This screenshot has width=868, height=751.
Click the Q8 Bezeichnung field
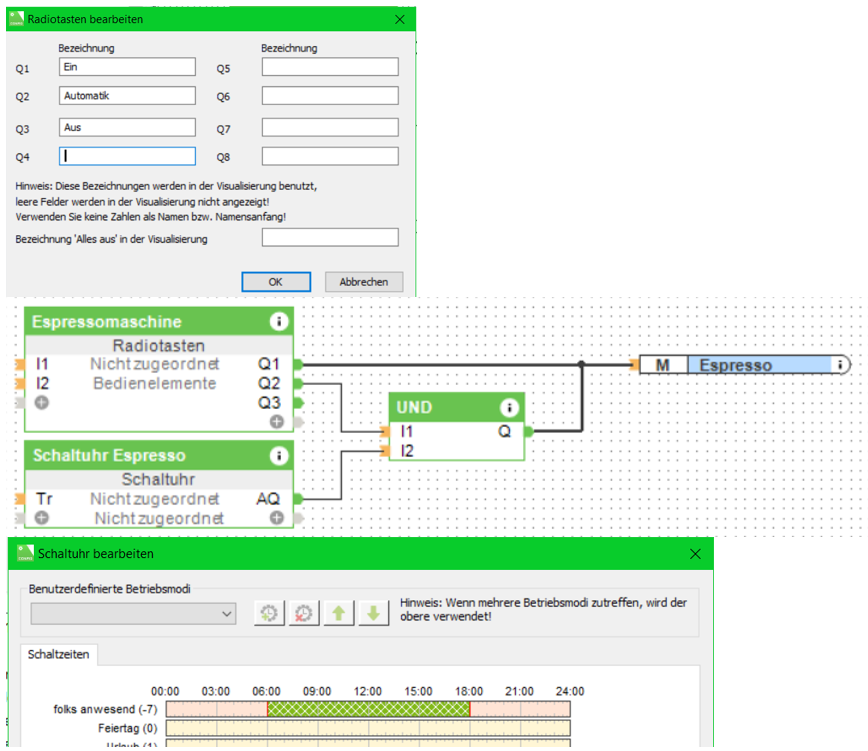330,156
